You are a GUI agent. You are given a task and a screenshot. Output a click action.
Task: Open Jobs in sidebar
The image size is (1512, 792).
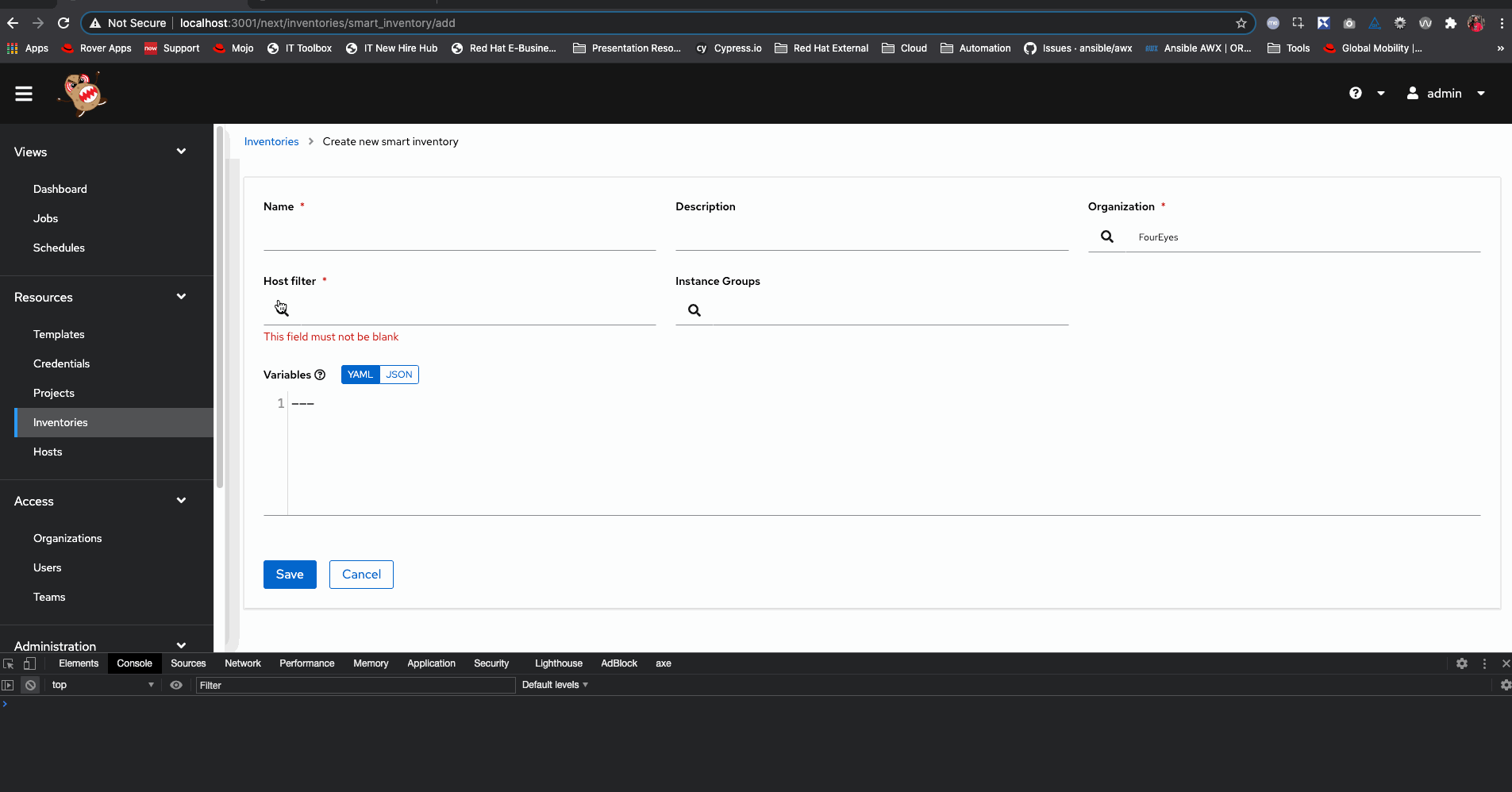(x=45, y=218)
